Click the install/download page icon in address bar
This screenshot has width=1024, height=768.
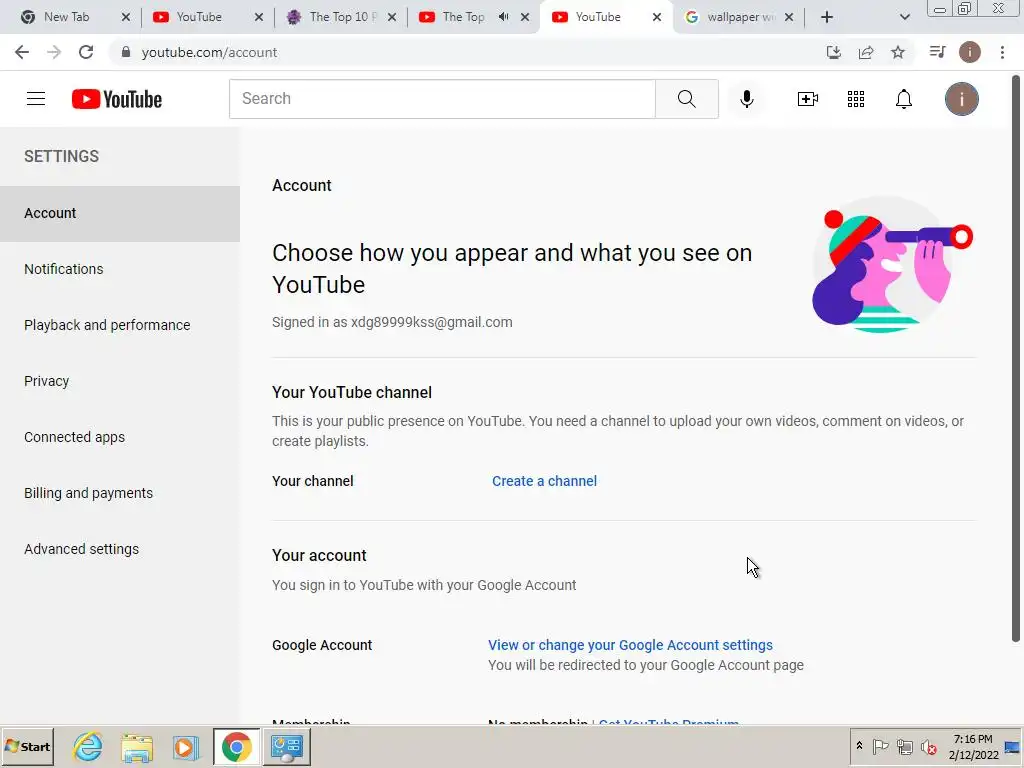coord(834,52)
